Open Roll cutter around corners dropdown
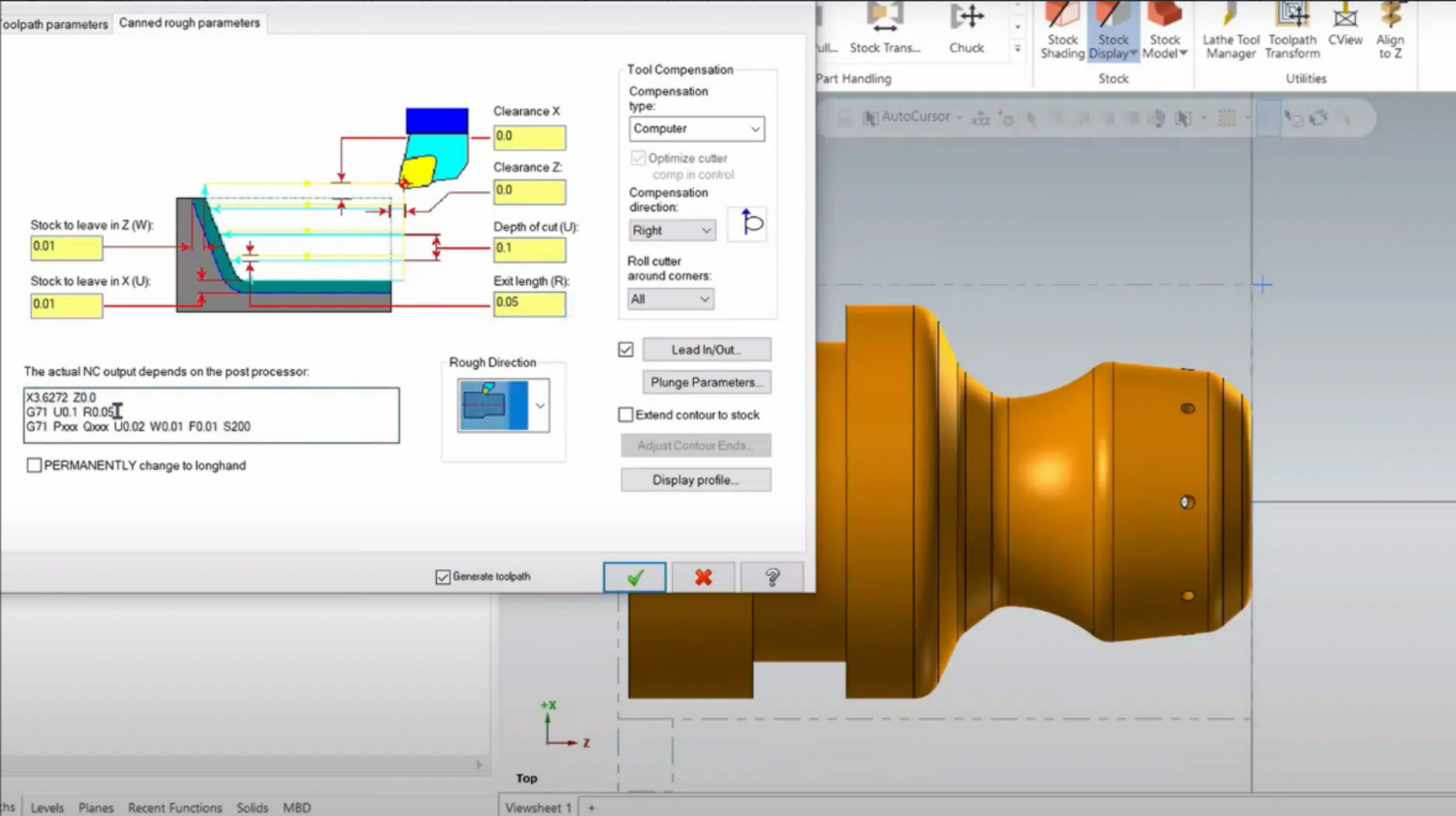This screenshot has height=816, width=1456. [670, 299]
